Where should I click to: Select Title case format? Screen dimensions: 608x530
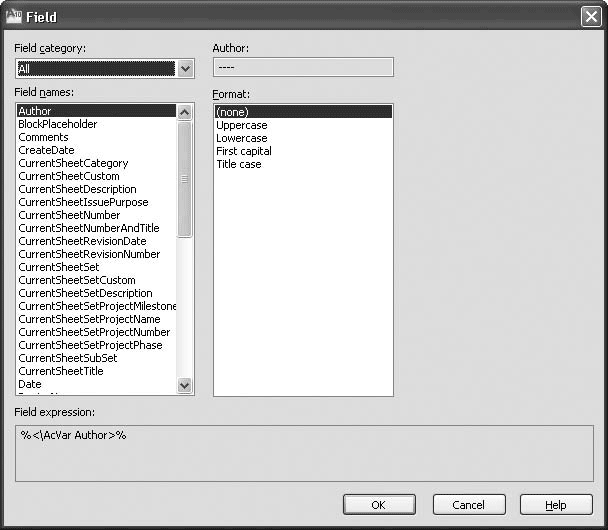click(x=238, y=164)
